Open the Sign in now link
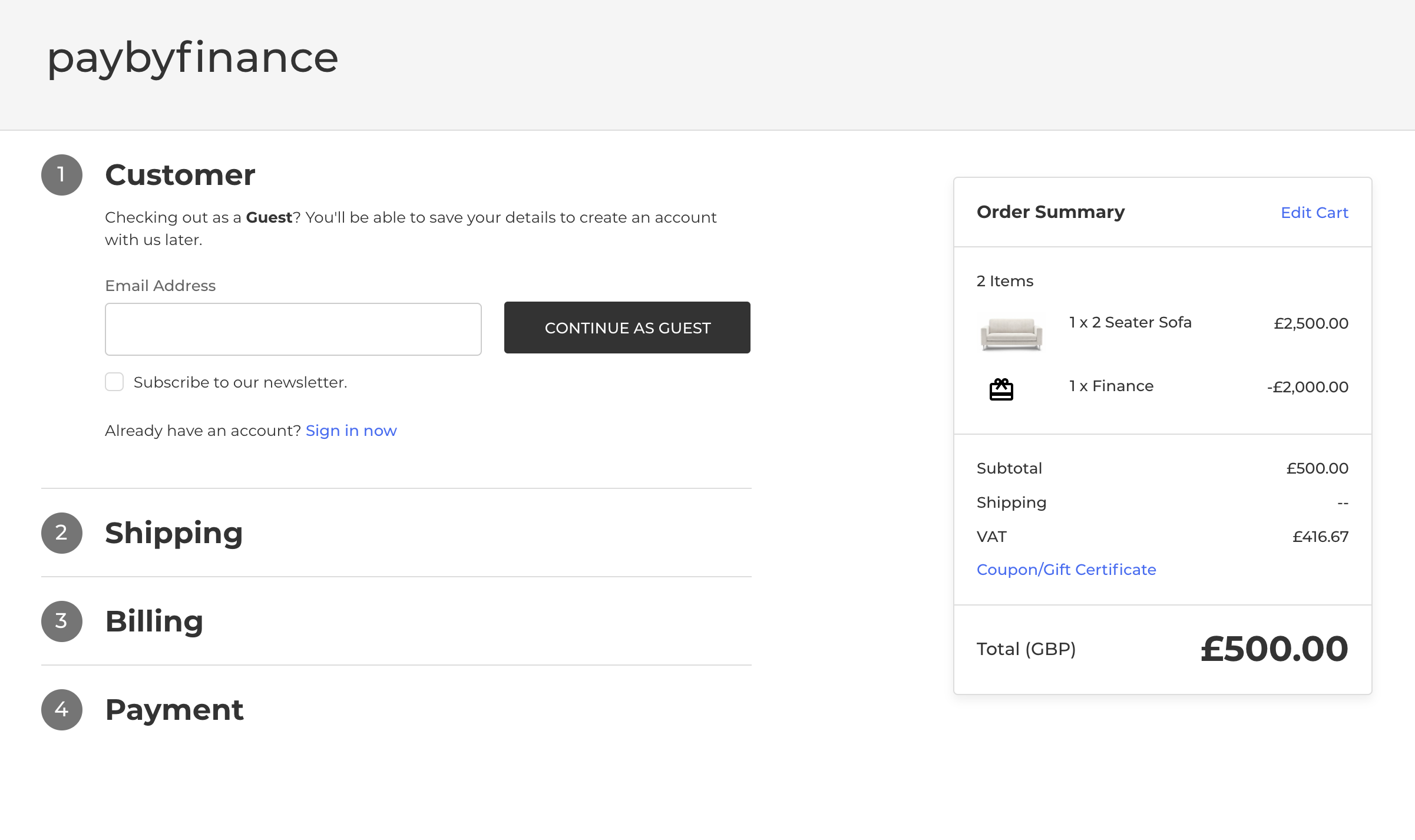The height and width of the screenshot is (840, 1415). tap(351, 431)
